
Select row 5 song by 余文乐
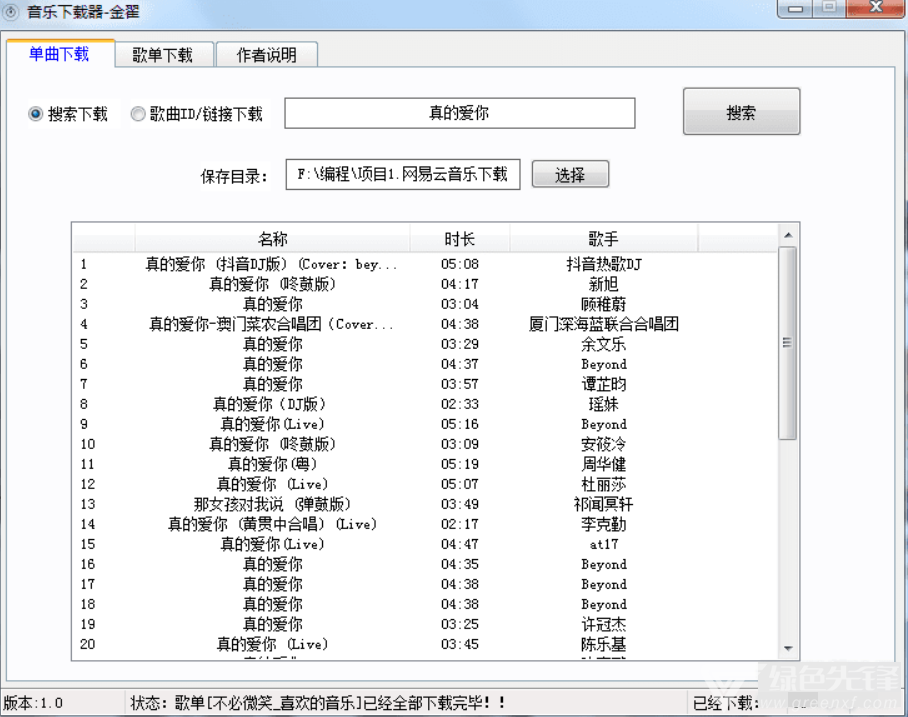(426, 344)
